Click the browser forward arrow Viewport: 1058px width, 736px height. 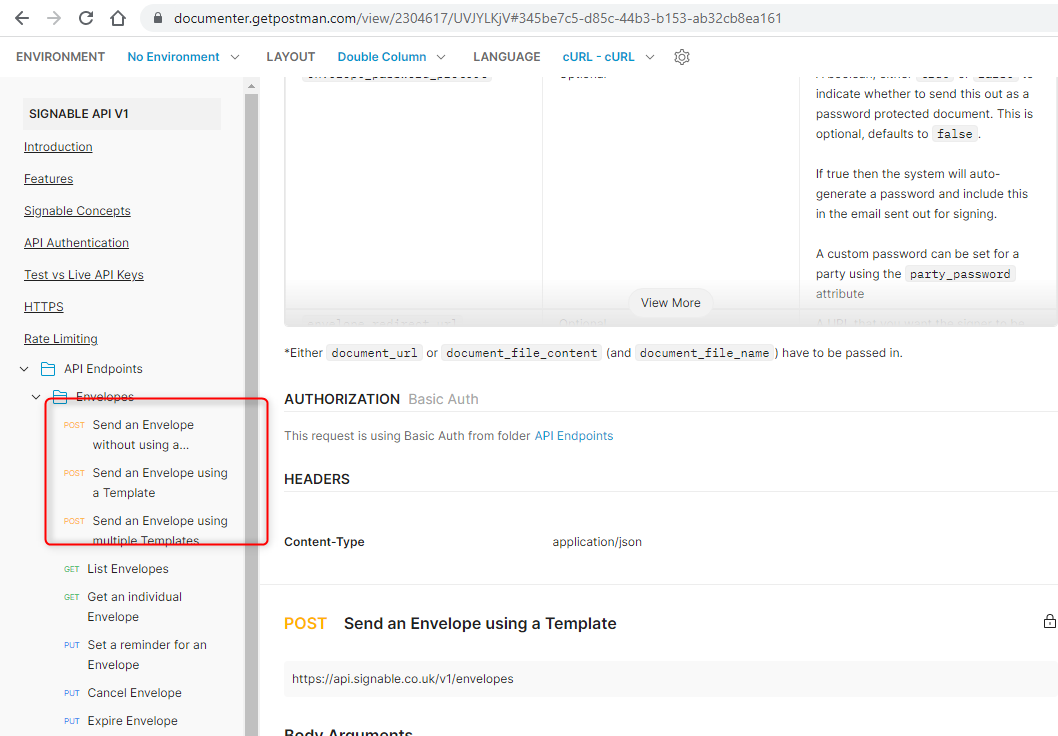[54, 18]
